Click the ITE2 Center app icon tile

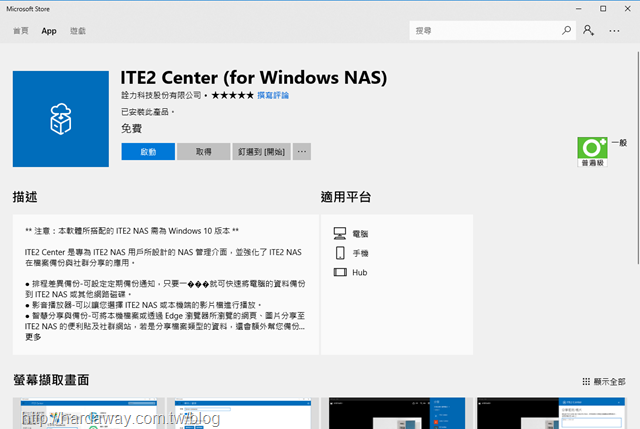tap(61, 119)
